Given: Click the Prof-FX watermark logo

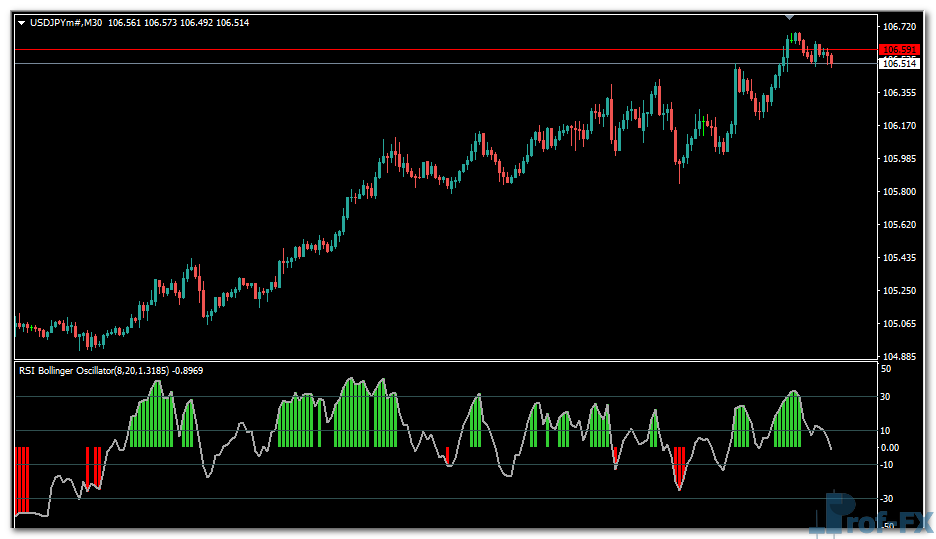Looking at the screenshot, I should click(x=870, y=517).
